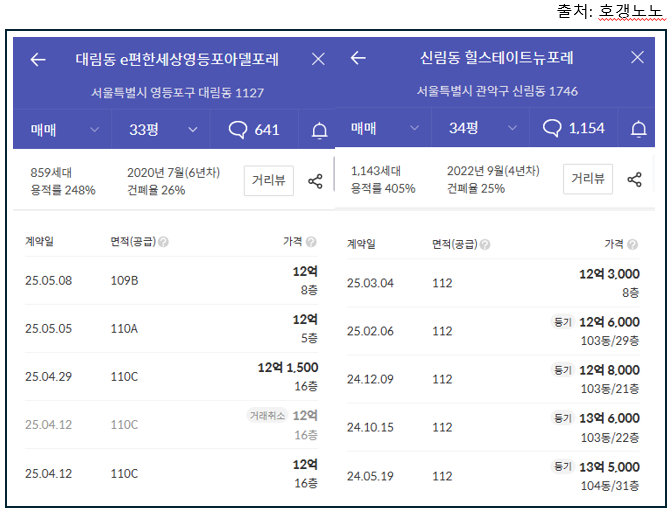Screen dimensions: 672x516
Task: Click the 건폐율 26% value
Action: pos(156,190)
